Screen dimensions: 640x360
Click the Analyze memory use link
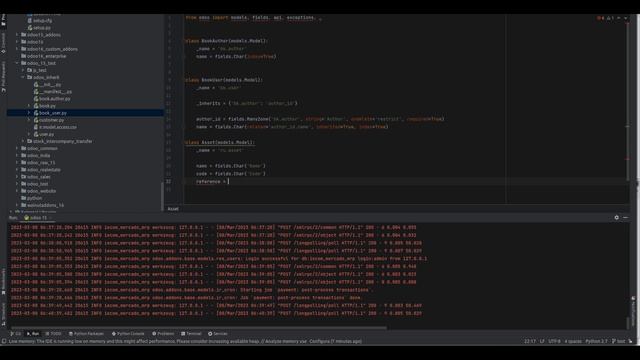coord(286,341)
